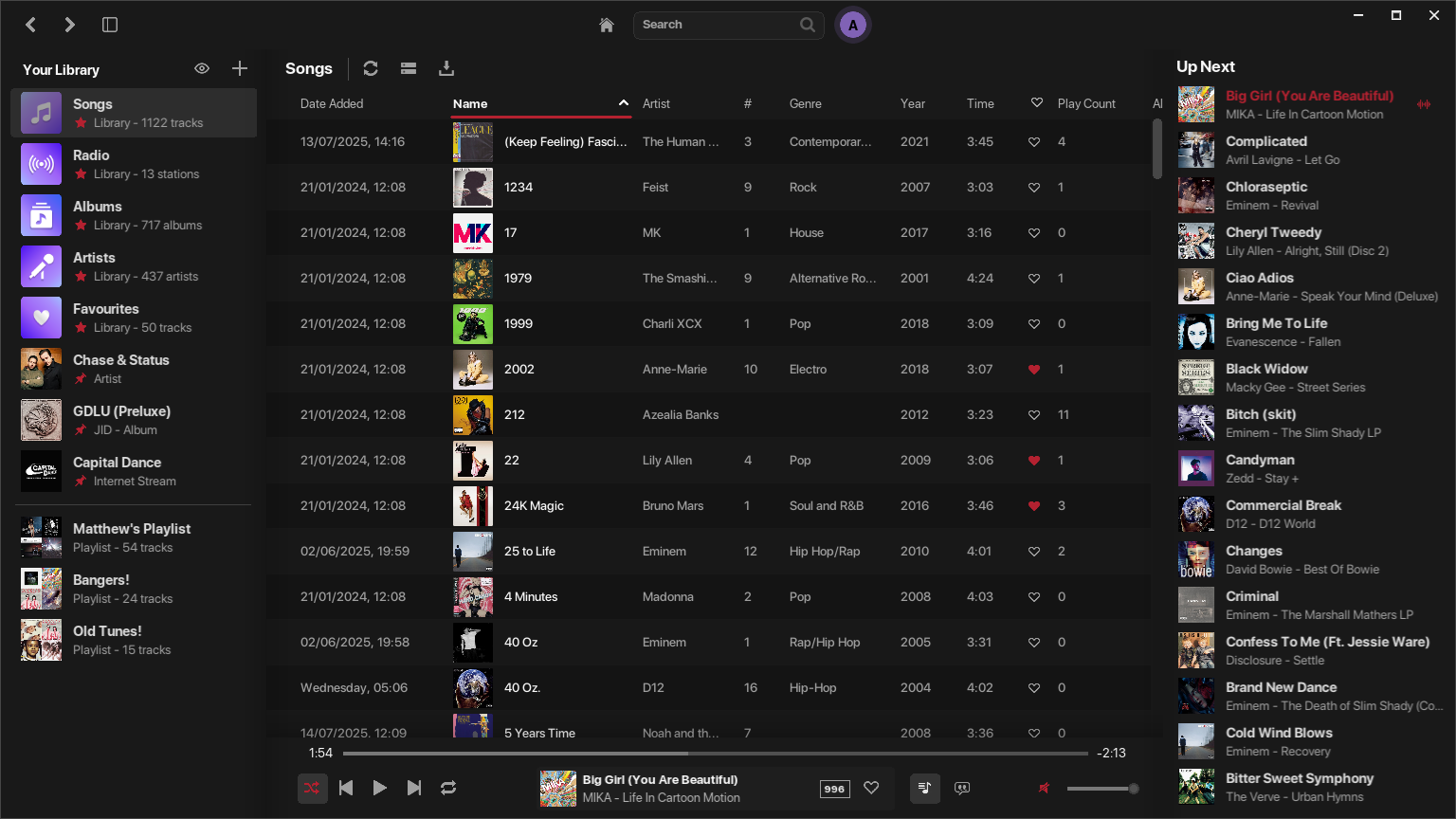The height and width of the screenshot is (819, 1456).
Task: Seek within the track progress bar
Action: [716, 754]
